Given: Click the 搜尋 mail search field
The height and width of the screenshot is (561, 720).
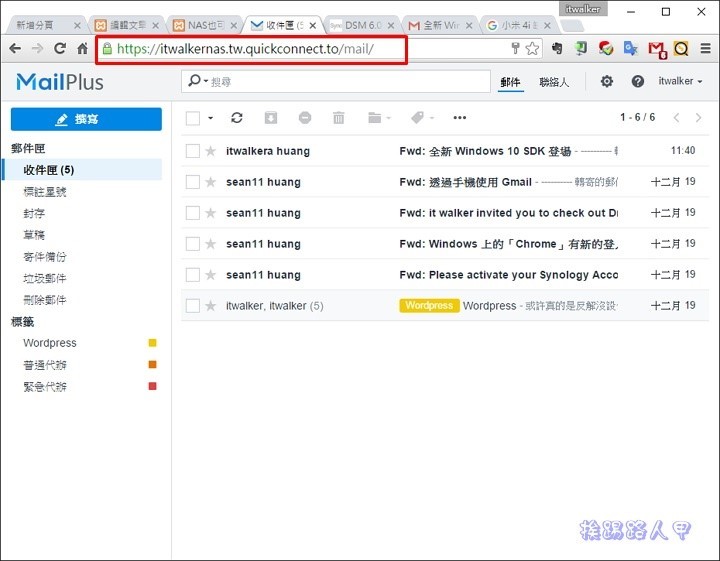Looking at the screenshot, I should pyautogui.click(x=340, y=82).
